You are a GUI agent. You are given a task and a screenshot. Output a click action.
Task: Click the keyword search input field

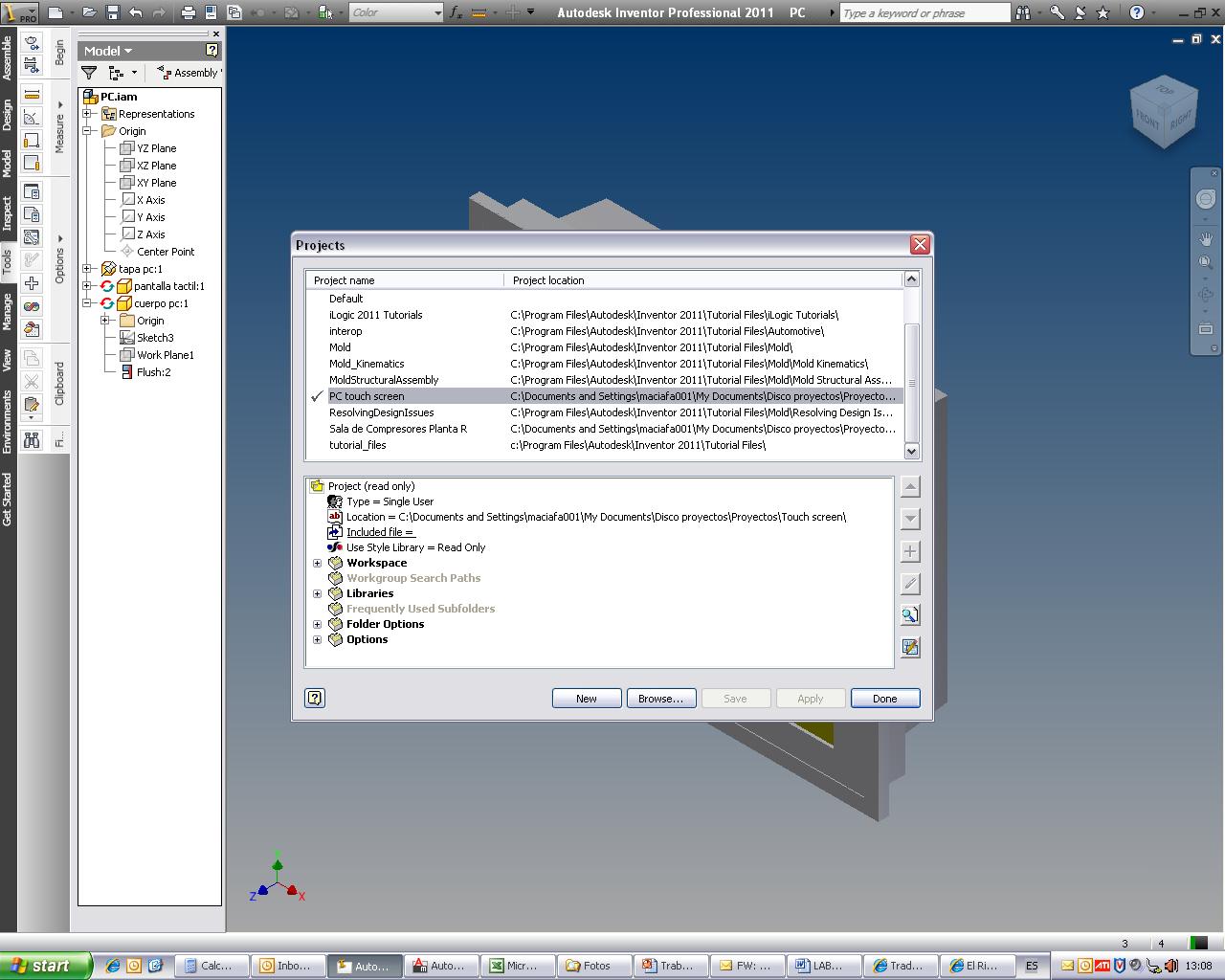pyautogui.click(x=924, y=12)
